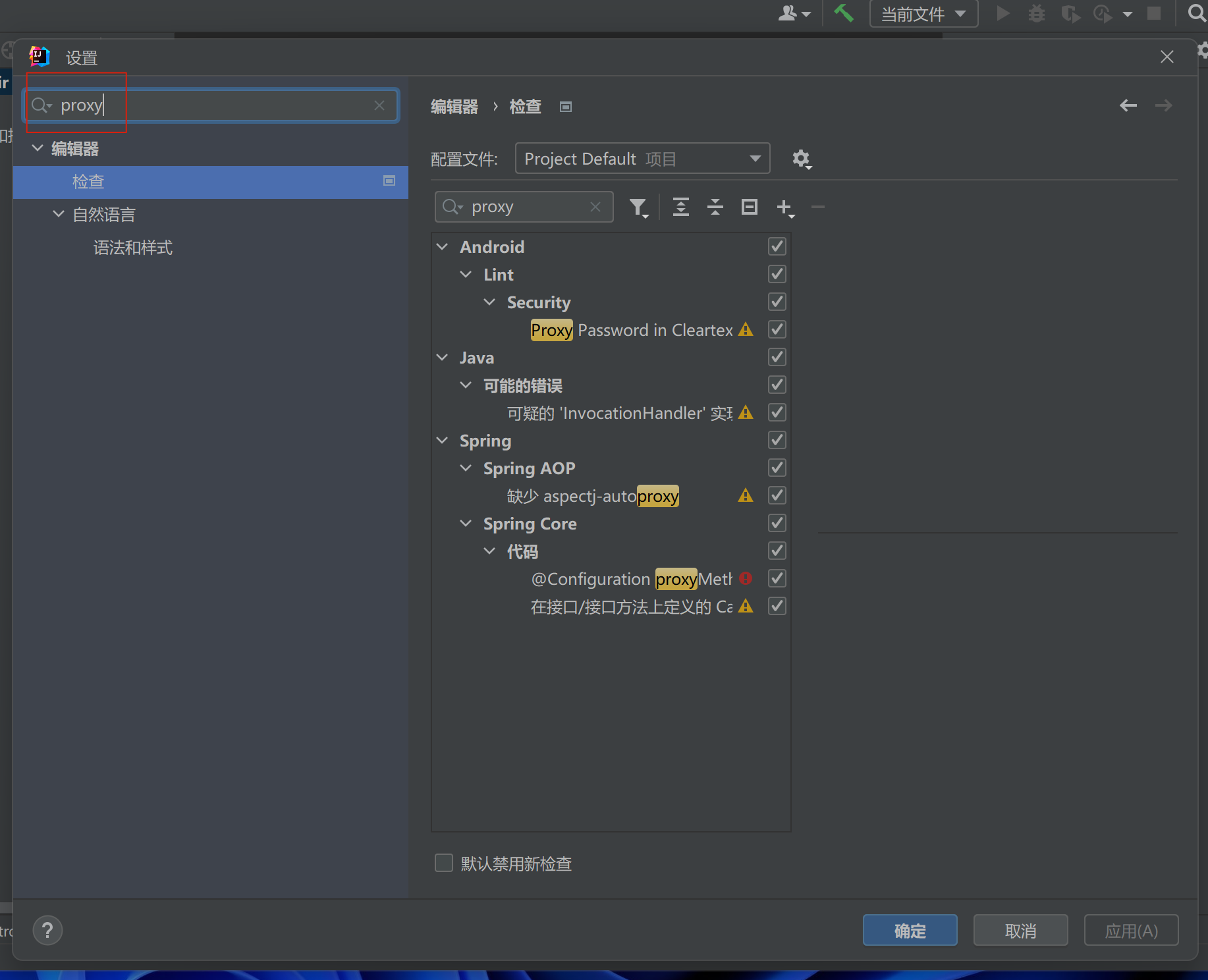Select the Proxy Password in Cleartext inspection

632,330
